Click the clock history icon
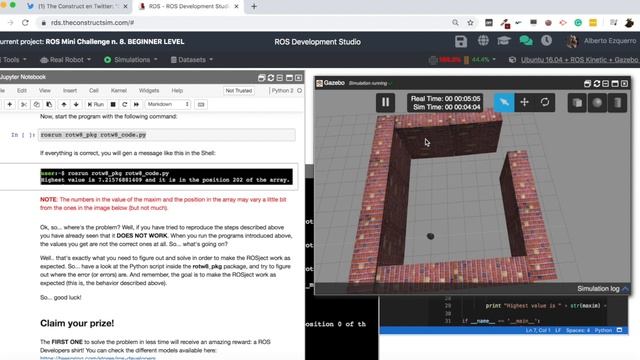Viewport: 640px width, 360px height. (547, 40)
